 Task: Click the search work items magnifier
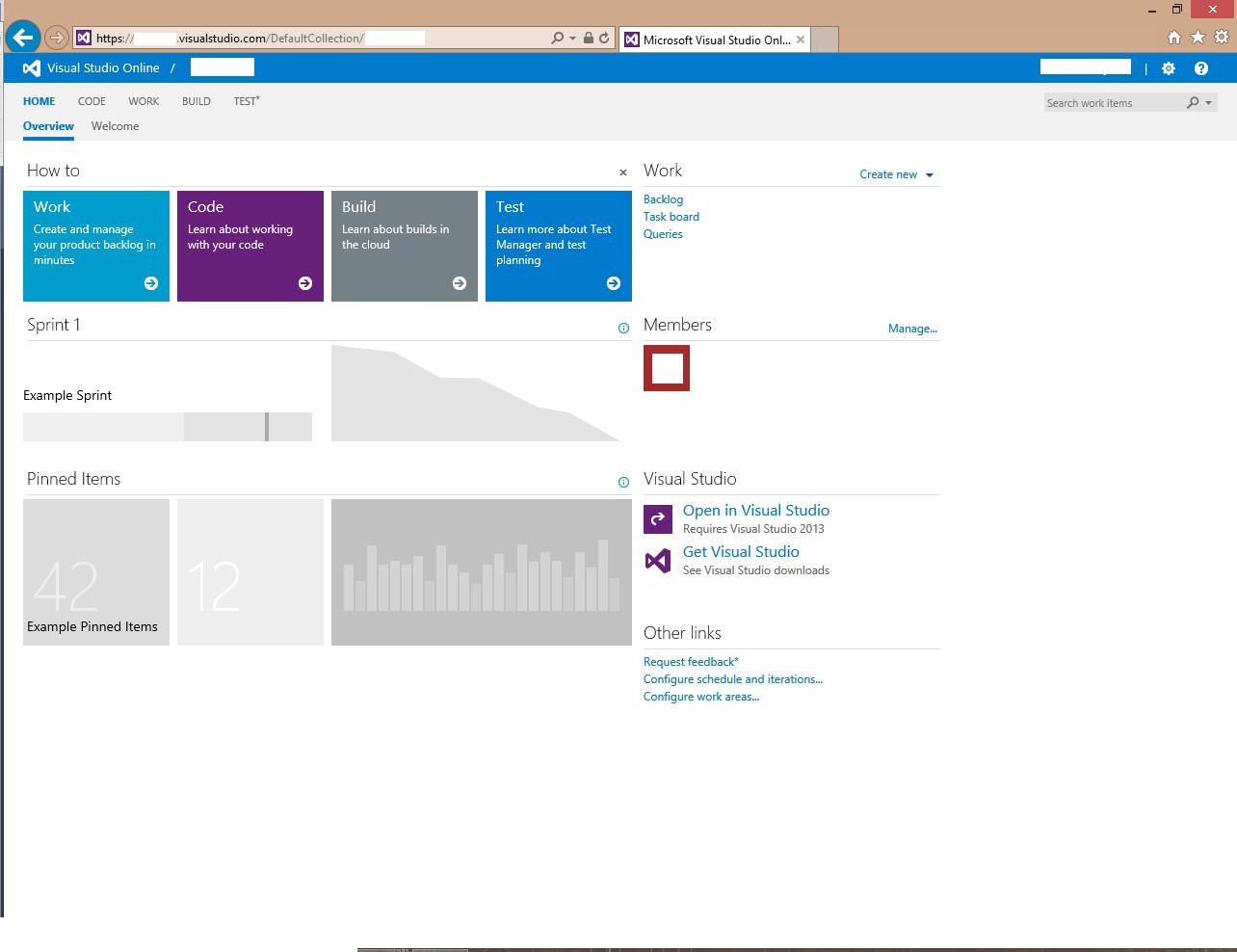pyautogui.click(x=1193, y=103)
